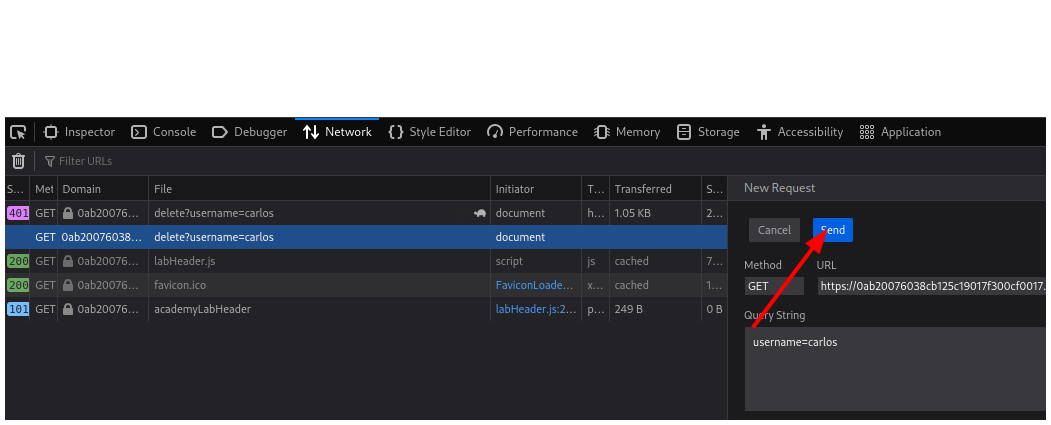The height and width of the screenshot is (425, 1051).
Task: Open the Storage panel
Action: point(708,132)
